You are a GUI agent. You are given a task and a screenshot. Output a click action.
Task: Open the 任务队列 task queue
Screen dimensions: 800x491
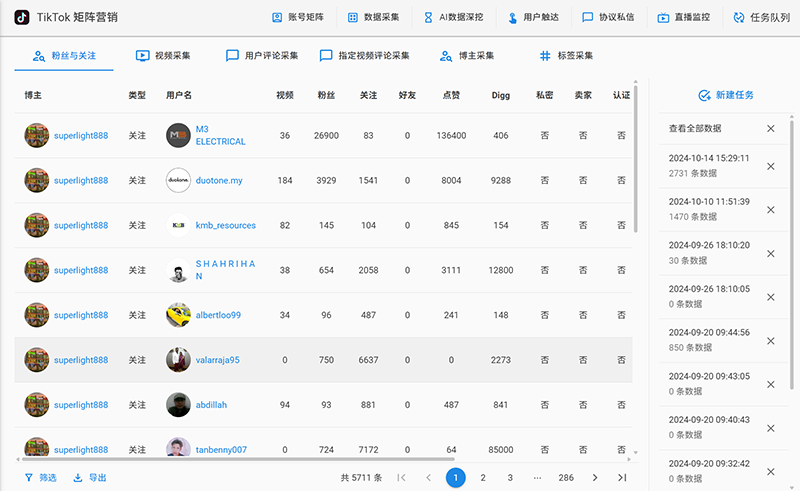[x=754, y=17]
